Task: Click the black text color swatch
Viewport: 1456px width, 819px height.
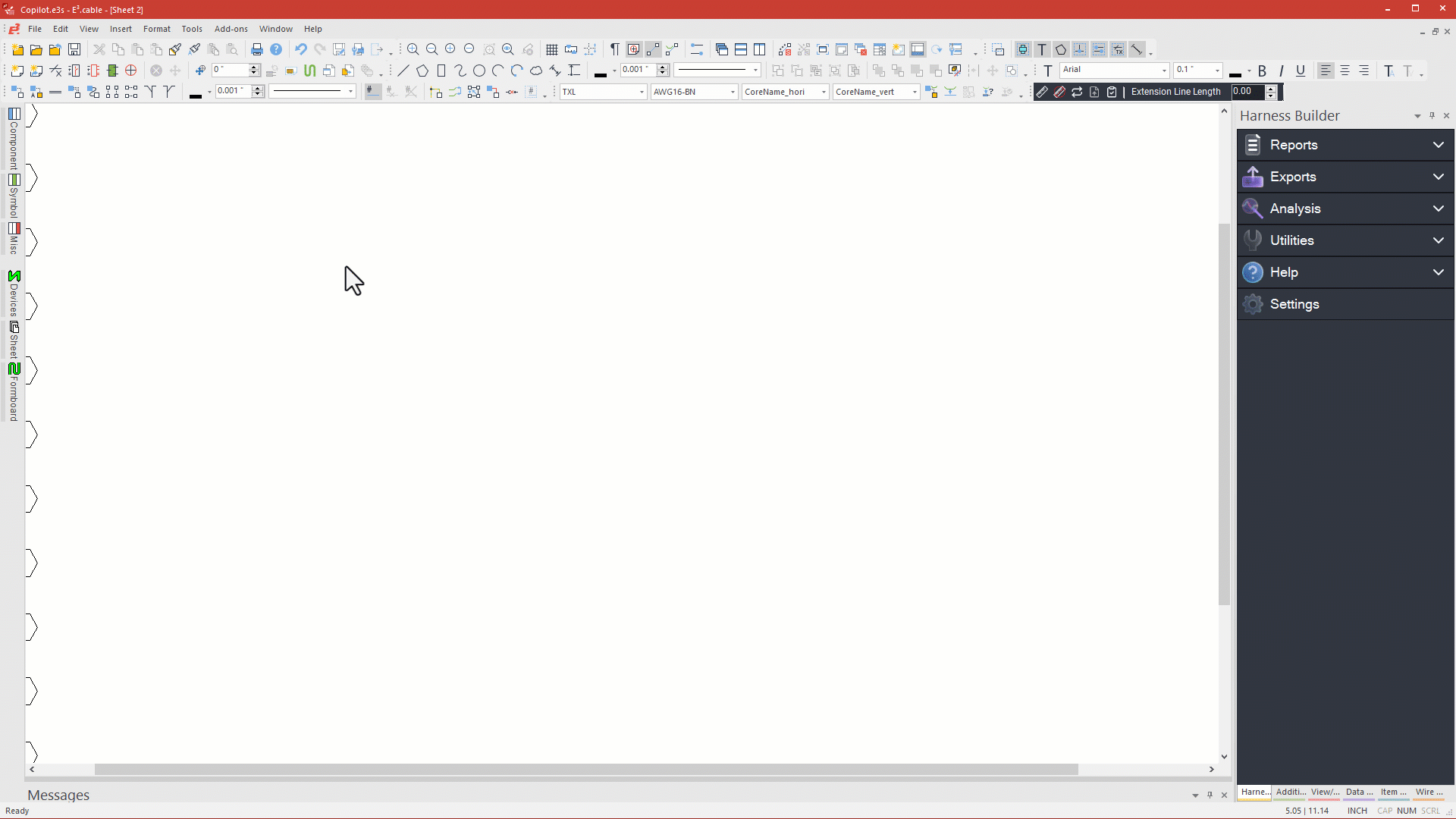Action: (x=1235, y=73)
